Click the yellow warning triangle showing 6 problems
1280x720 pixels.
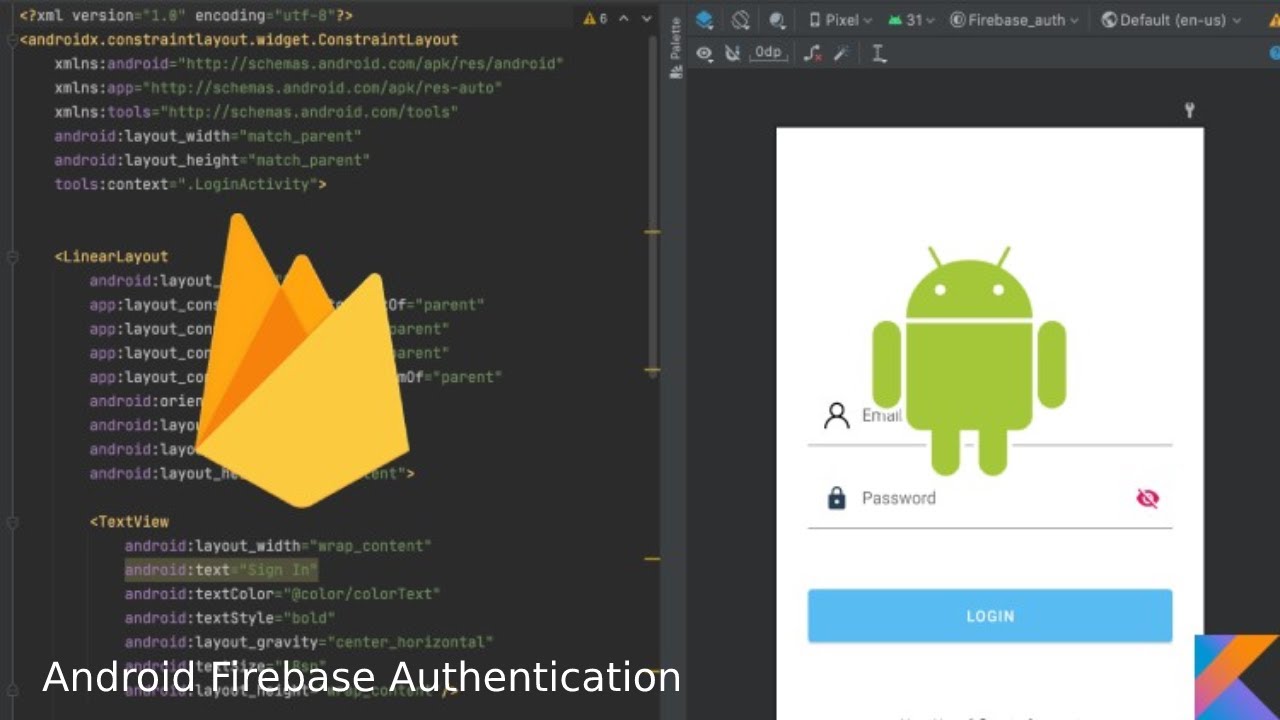[x=595, y=18]
